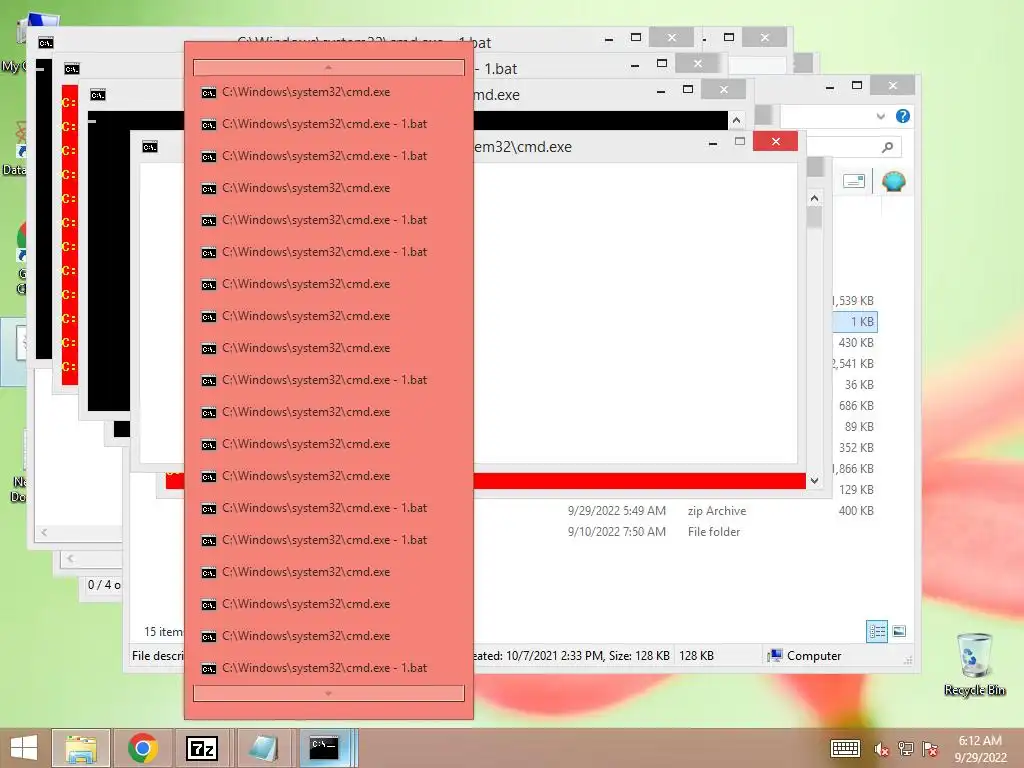This screenshot has height=768, width=1024.
Task: Click 'Computer' in the Explorer status bar
Action: click(x=814, y=656)
